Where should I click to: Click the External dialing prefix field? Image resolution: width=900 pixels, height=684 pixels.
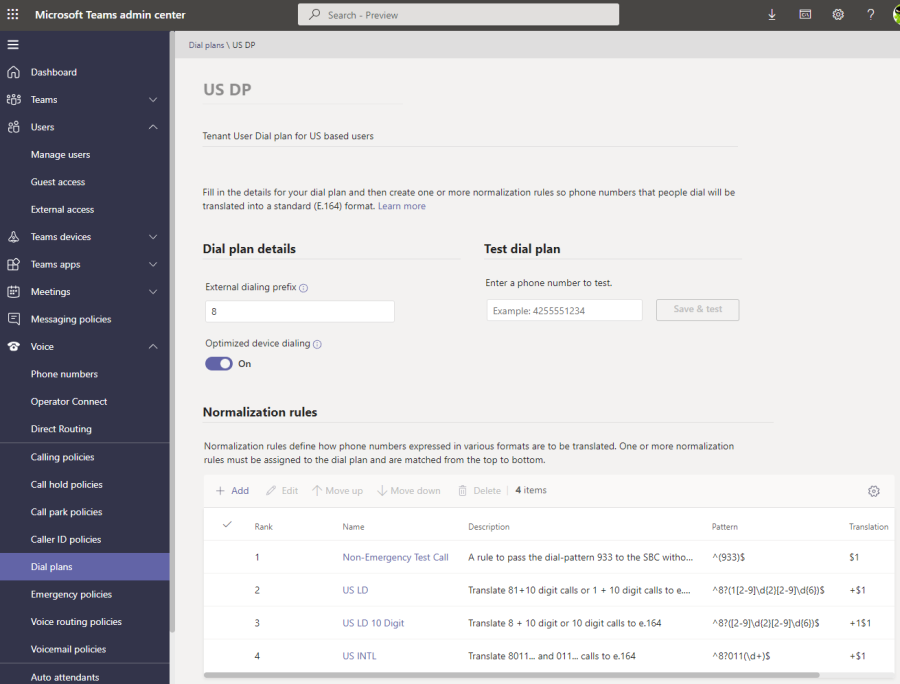(x=300, y=312)
